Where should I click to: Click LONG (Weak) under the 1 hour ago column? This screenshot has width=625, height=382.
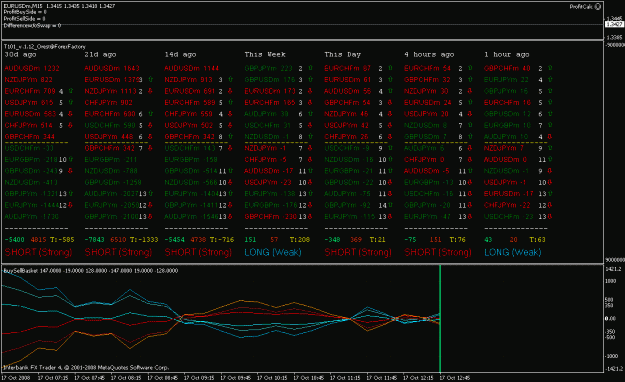pyautogui.click(x=513, y=252)
